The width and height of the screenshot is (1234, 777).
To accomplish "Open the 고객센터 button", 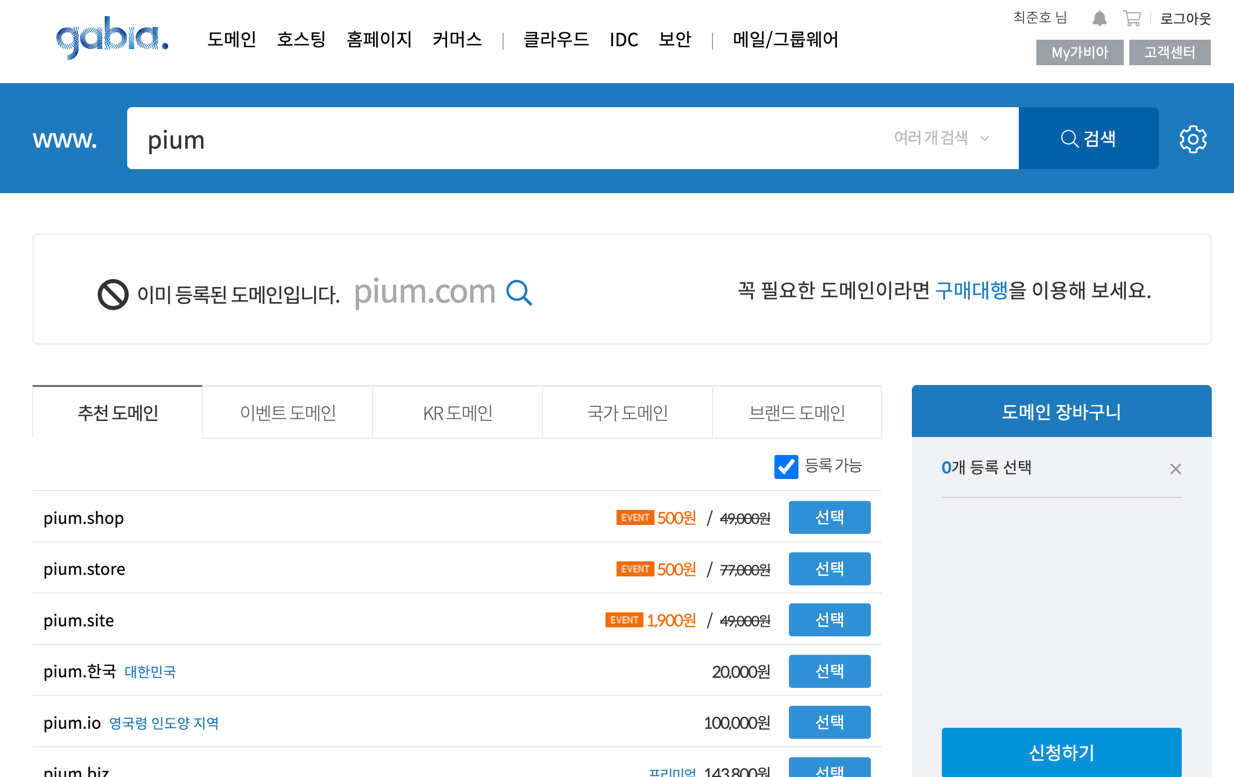I will coord(1169,53).
